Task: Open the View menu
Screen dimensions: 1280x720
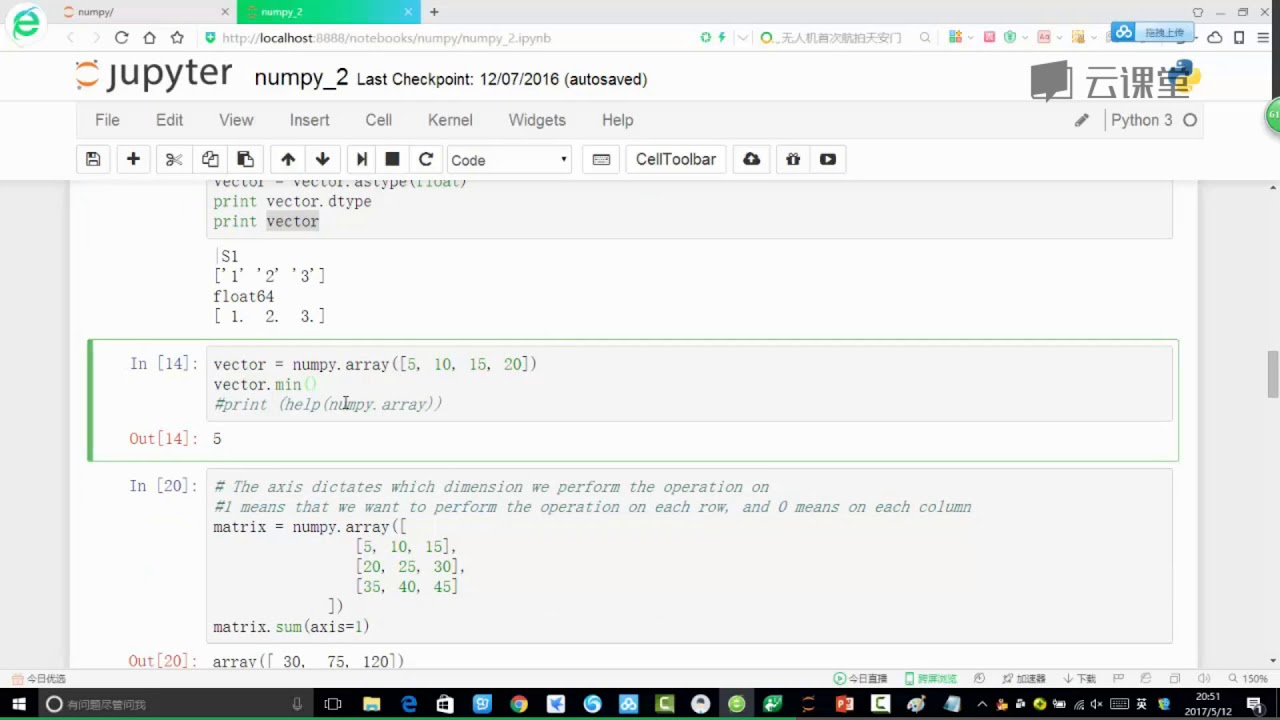Action: click(236, 120)
